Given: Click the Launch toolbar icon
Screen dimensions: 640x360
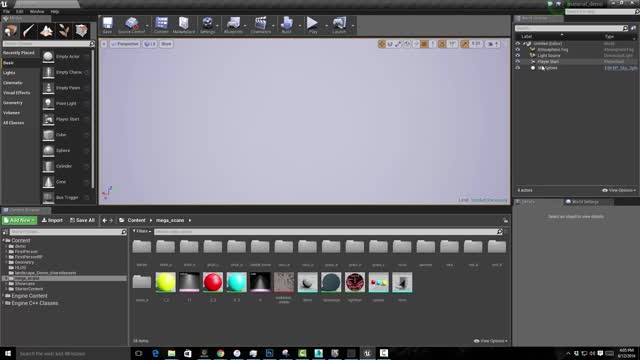Looking at the screenshot, I should [x=339, y=25].
